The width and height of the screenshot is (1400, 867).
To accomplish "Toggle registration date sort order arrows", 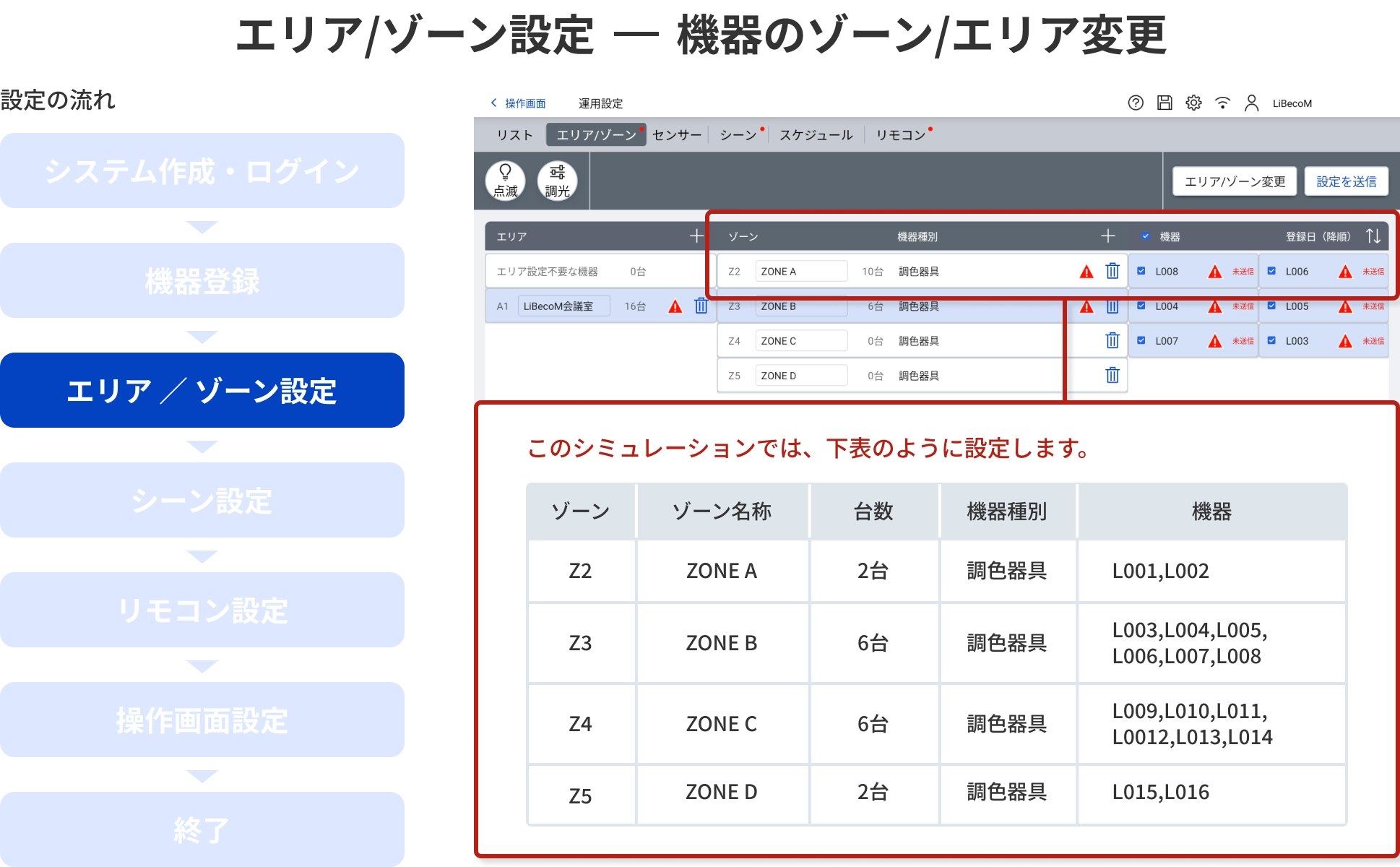I will click(x=1373, y=236).
